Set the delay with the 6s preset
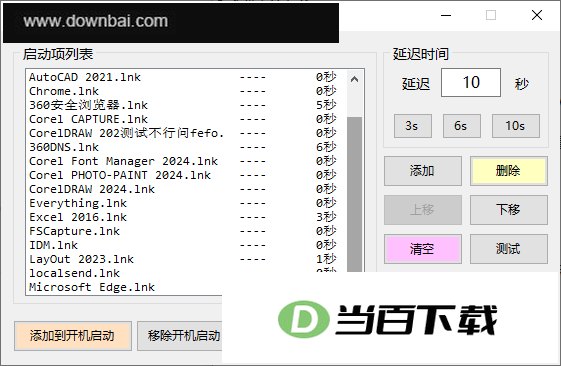This screenshot has width=561, height=366. pyautogui.click(x=462, y=126)
